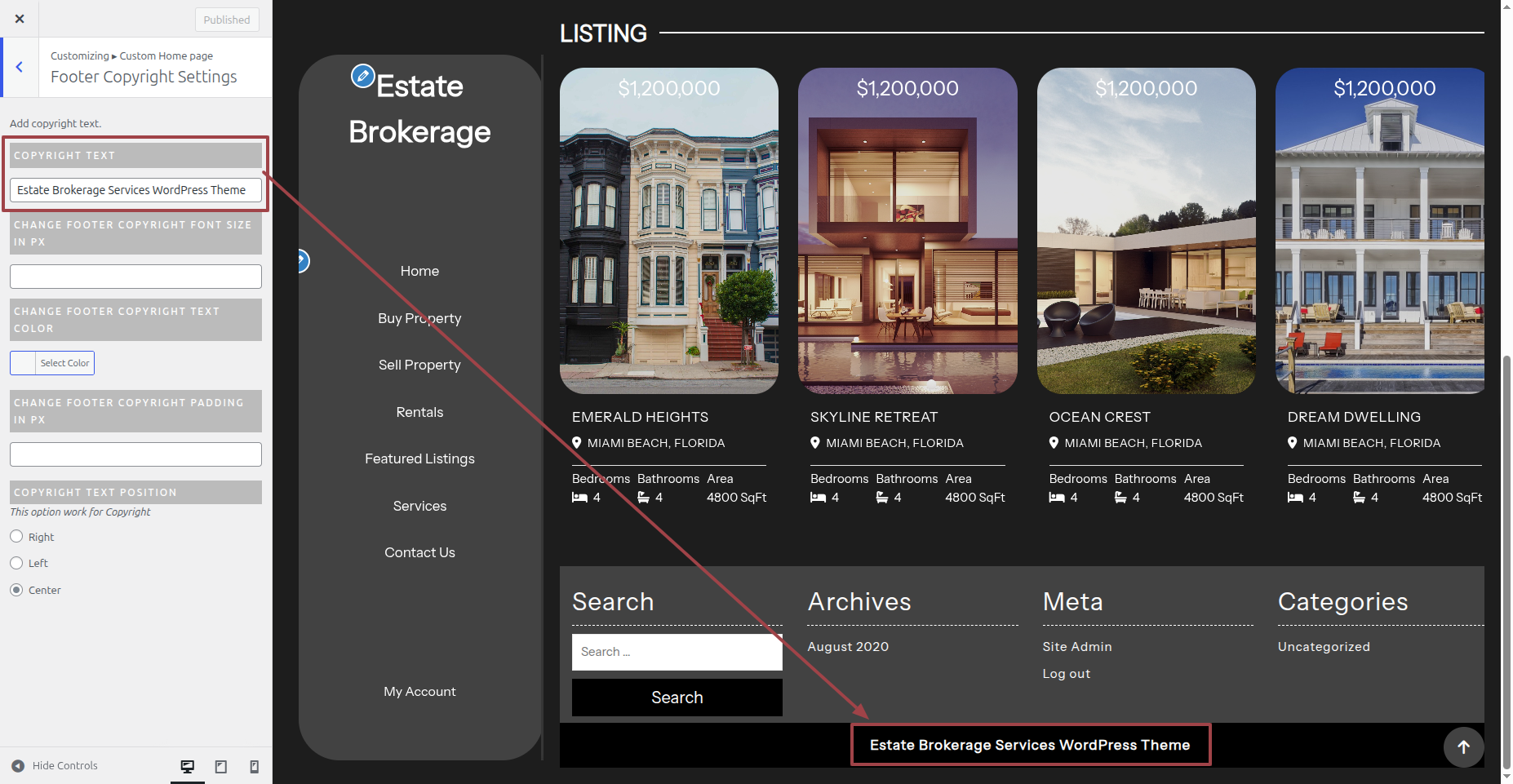Select the Left copyright position option
This screenshot has width=1513, height=784.
(16, 563)
